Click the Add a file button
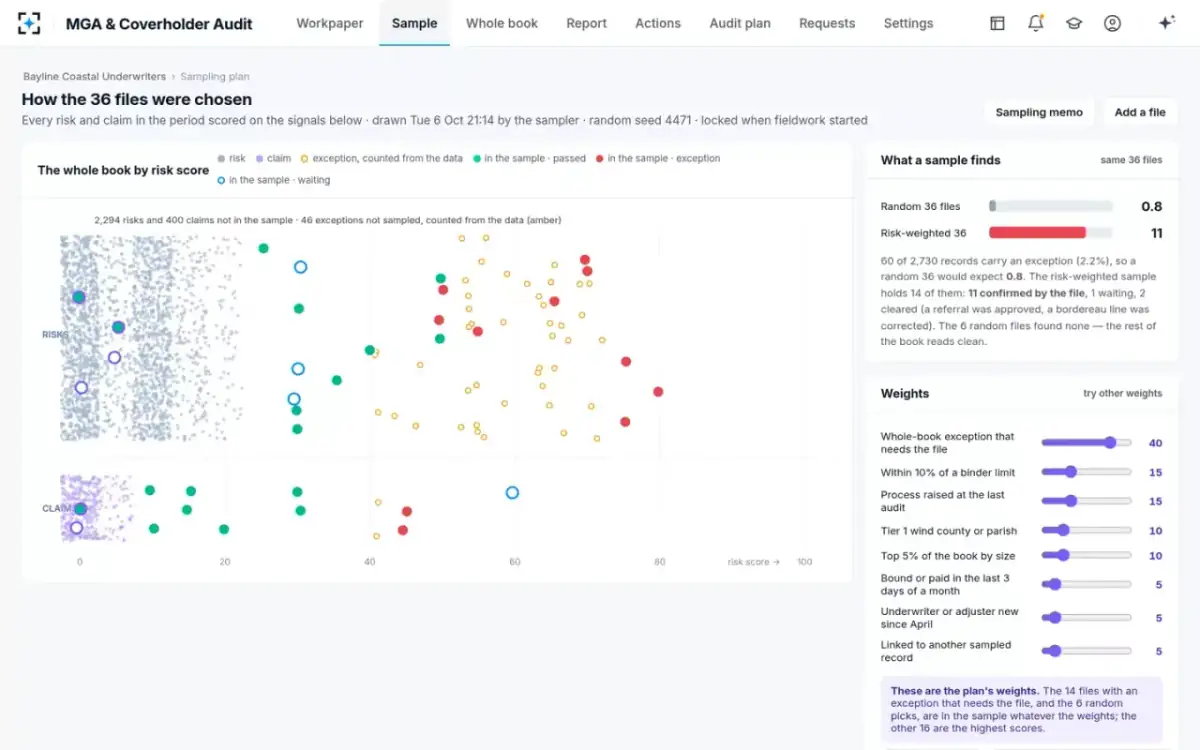The width and height of the screenshot is (1200, 750). pyautogui.click(x=1140, y=112)
